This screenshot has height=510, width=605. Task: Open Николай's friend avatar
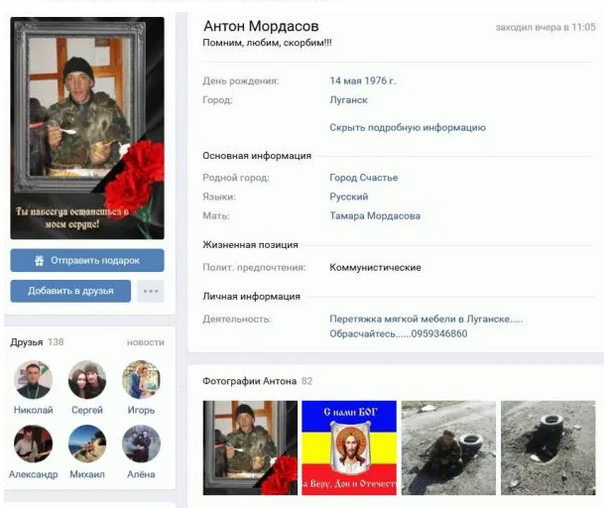point(33,381)
